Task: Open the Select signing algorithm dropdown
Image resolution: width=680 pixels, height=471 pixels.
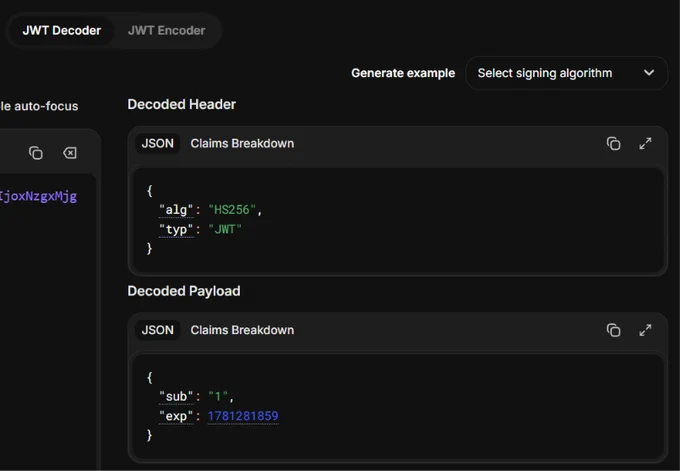Action: tap(566, 73)
